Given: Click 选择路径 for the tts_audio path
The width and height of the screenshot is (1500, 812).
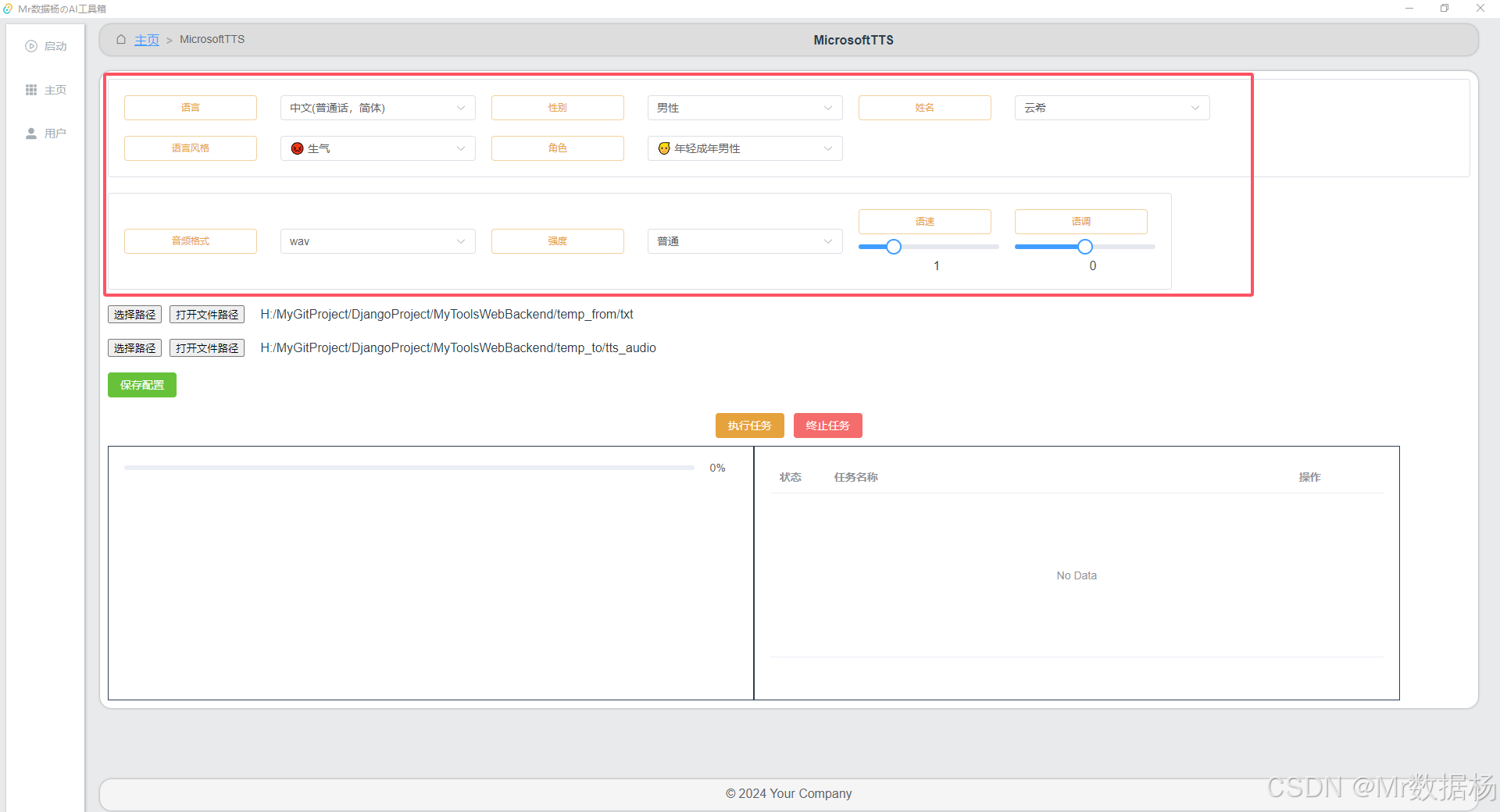Looking at the screenshot, I should click(x=134, y=348).
